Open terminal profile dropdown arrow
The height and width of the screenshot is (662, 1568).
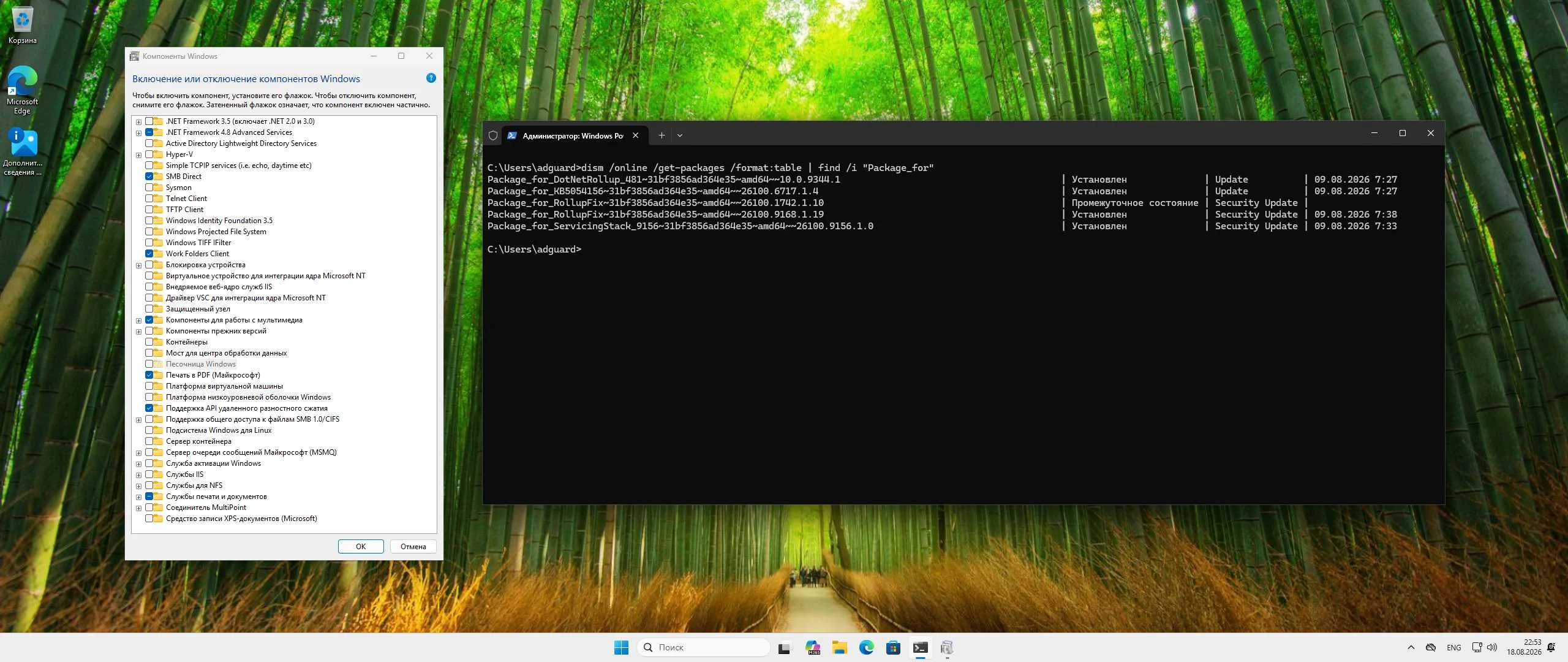[679, 135]
